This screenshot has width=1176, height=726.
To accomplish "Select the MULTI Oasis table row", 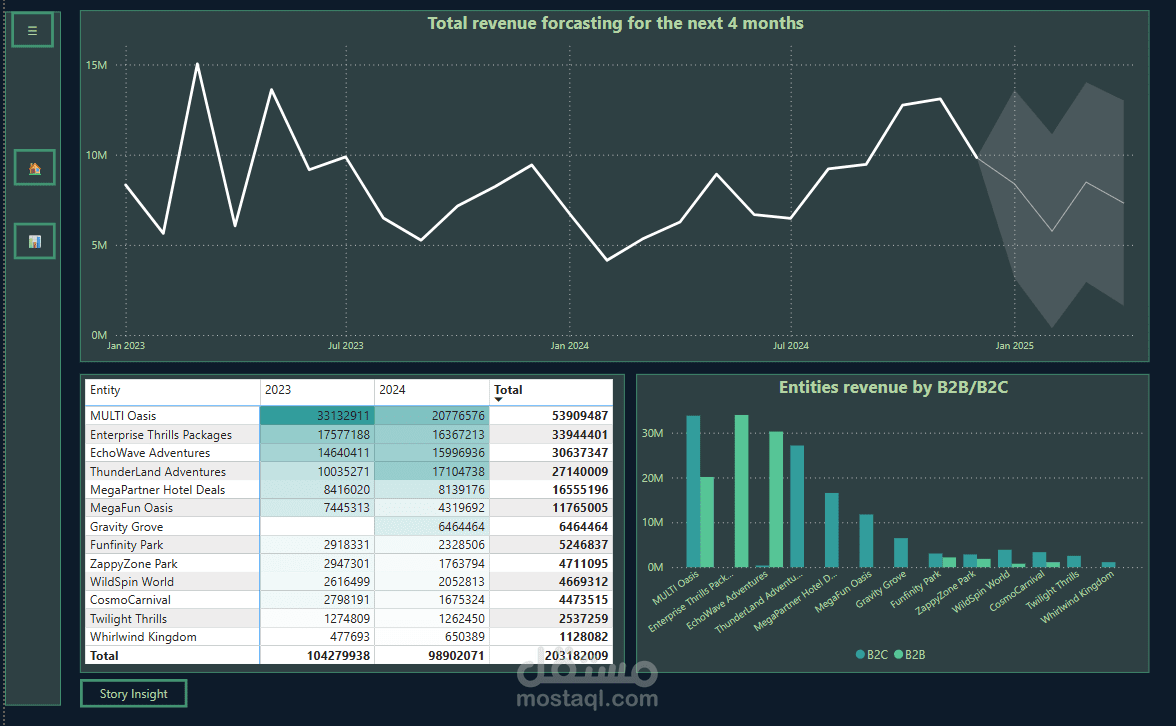I will tap(349, 416).
